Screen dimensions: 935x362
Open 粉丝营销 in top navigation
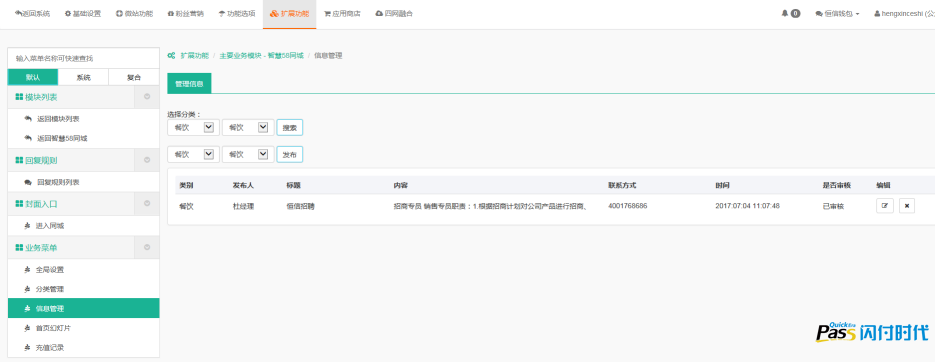[185, 13]
